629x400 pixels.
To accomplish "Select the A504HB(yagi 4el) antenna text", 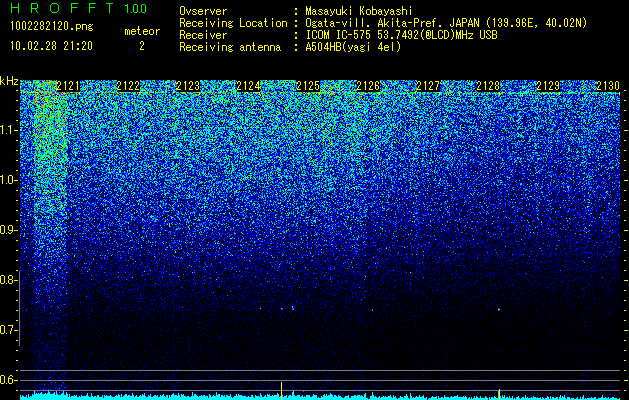I will click(353, 47).
